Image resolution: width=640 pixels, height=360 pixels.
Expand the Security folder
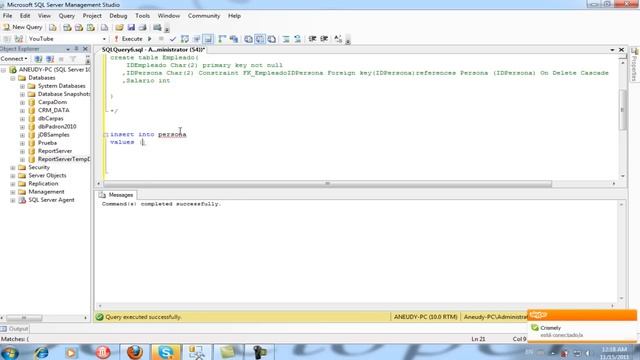click(13, 168)
